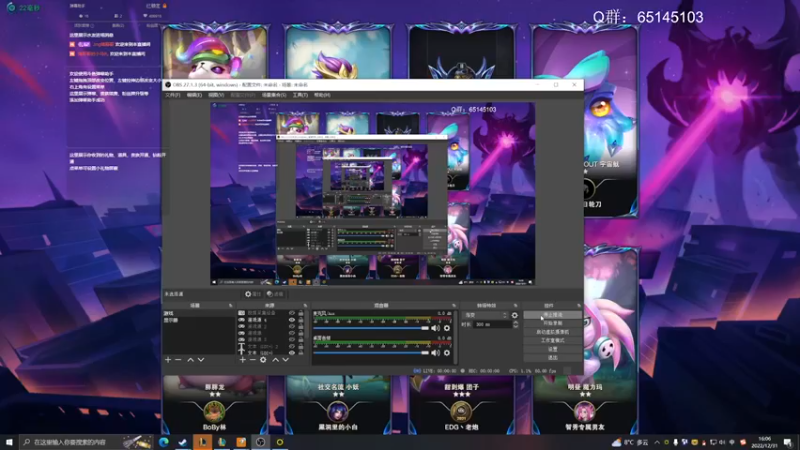Move the scene down in the Scenes list
800x450 pixels.
click(201, 360)
